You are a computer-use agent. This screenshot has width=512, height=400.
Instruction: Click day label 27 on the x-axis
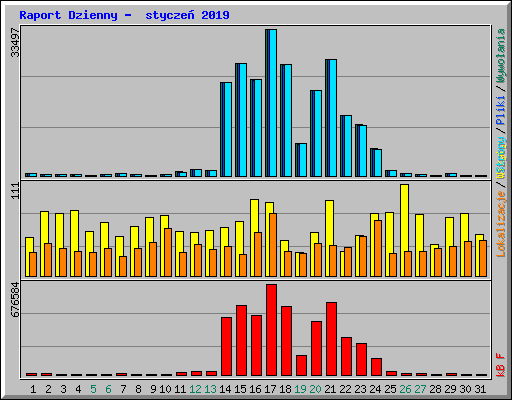[420, 389]
